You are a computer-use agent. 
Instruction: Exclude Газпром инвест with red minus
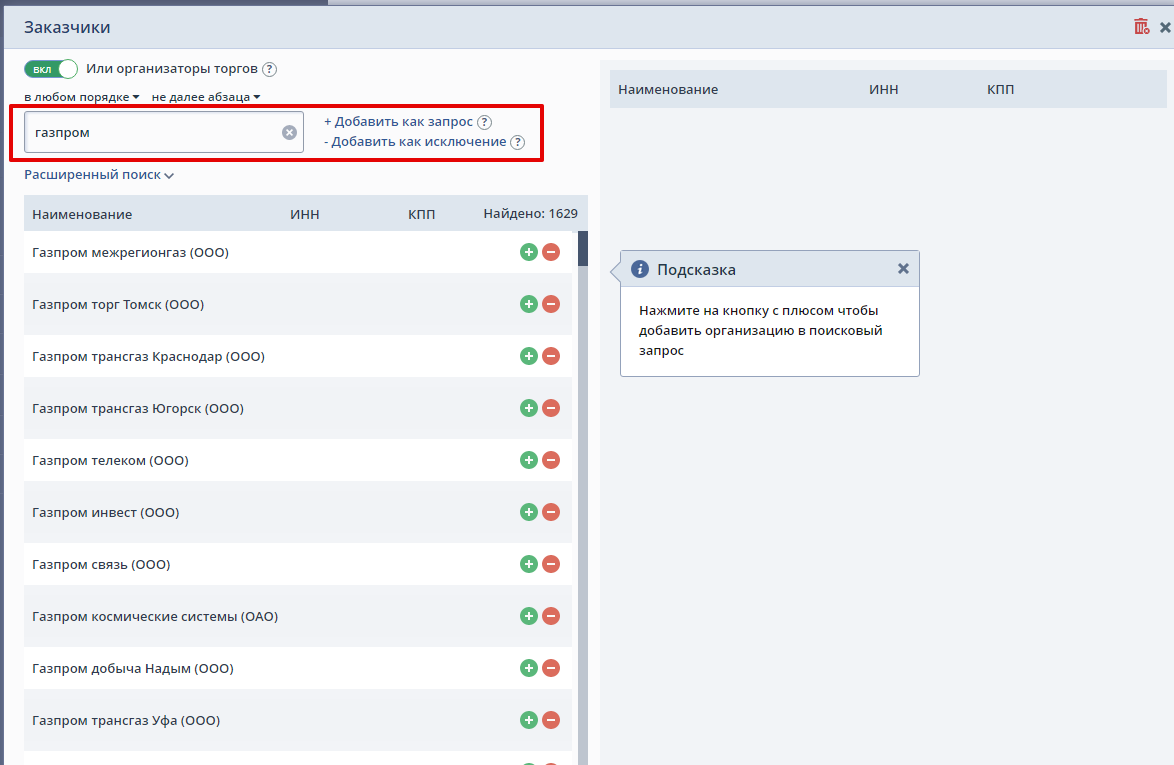point(551,512)
